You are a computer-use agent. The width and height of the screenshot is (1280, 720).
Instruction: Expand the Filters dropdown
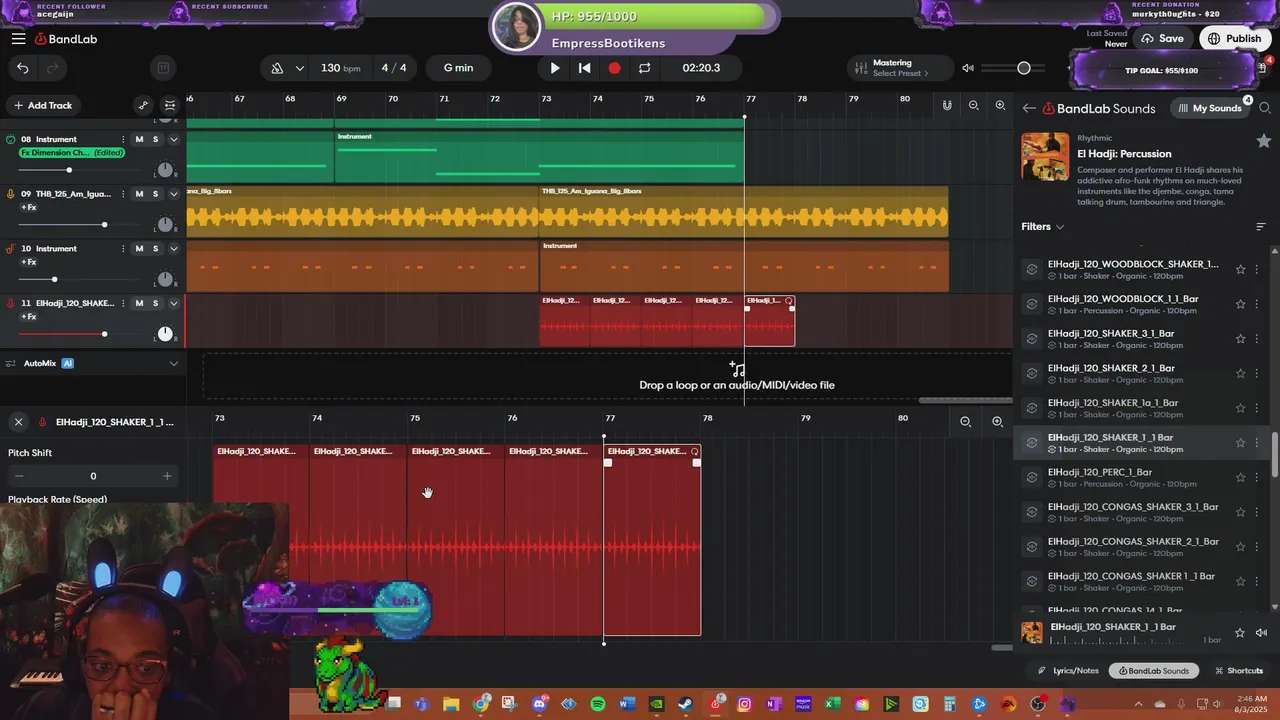pos(1043,227)
